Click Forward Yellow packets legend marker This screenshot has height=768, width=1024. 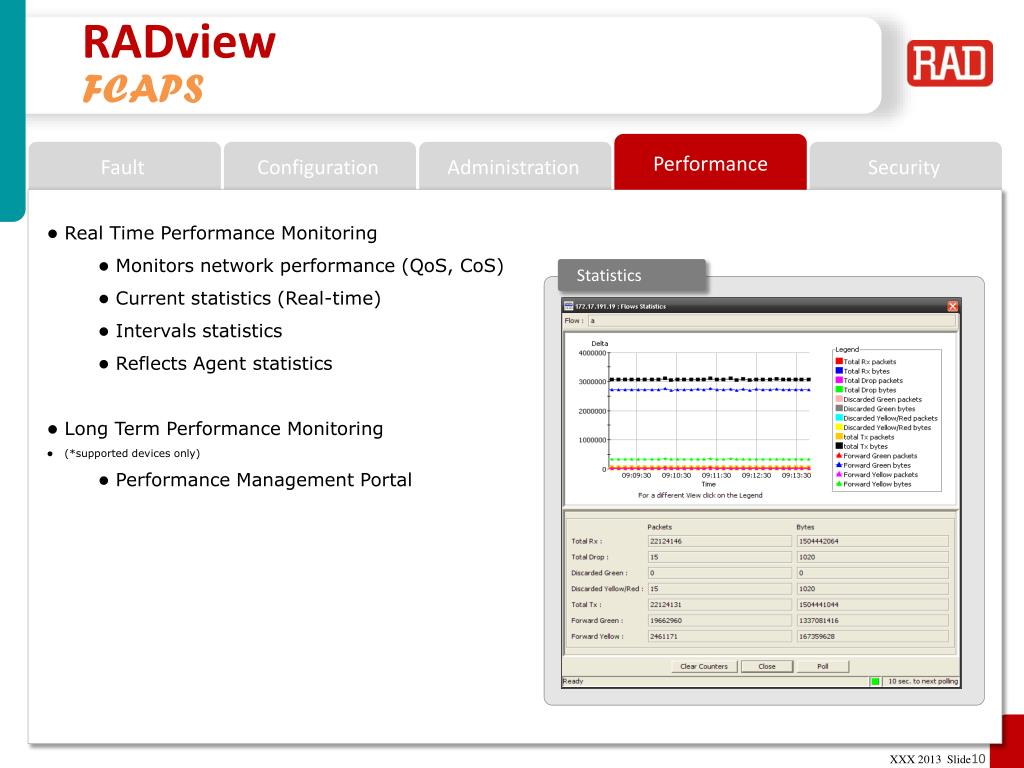tap(839, 475)
